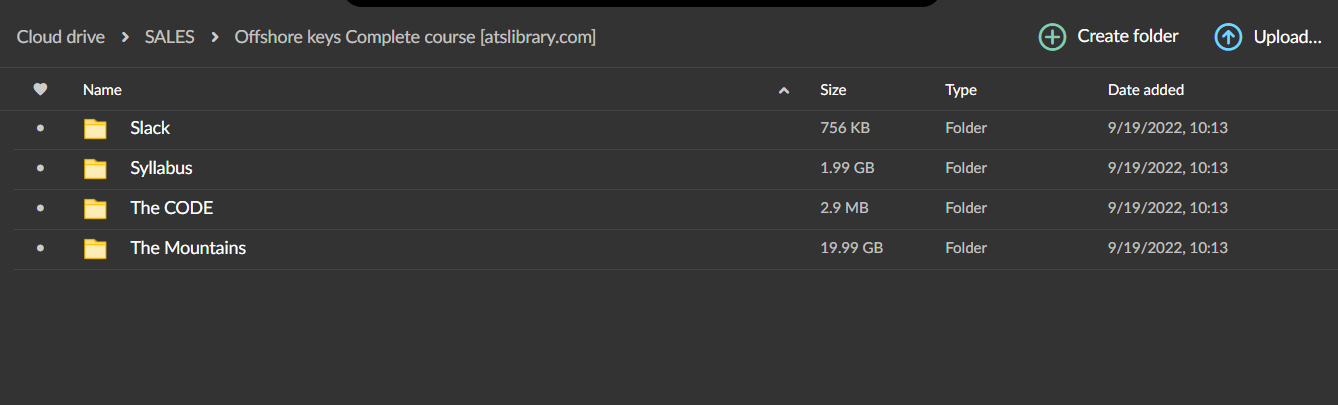Sort files by Date added column
Image resolution: width=1338 pixels, height=405 pixels.
[1145, 90]
